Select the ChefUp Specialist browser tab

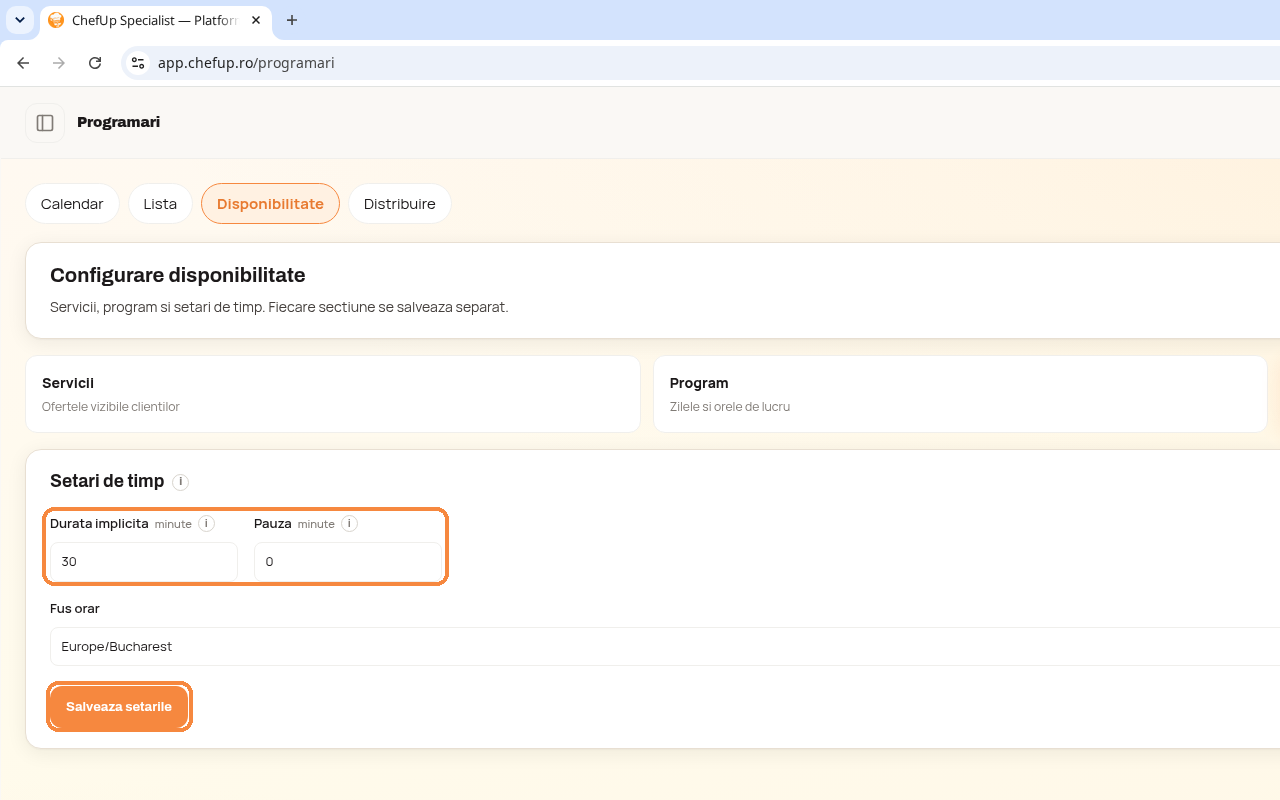[155, 20]
